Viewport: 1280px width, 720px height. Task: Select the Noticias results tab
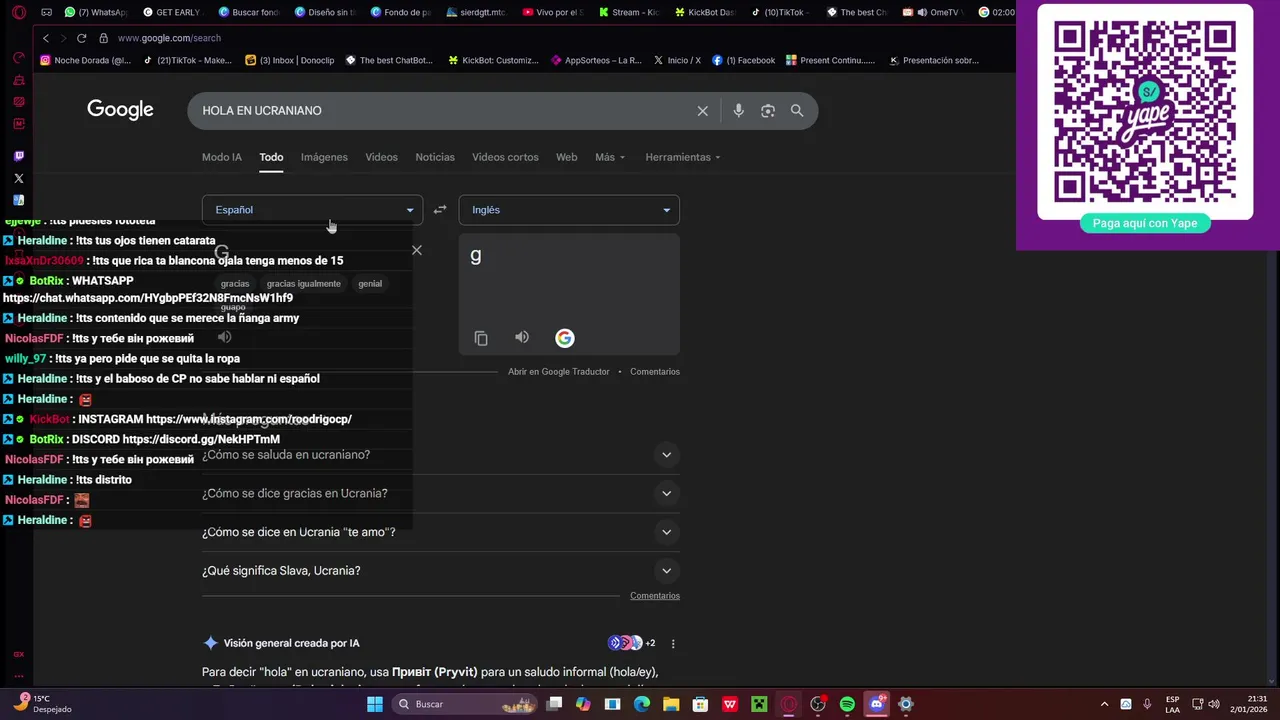click(x=435, y=157)
